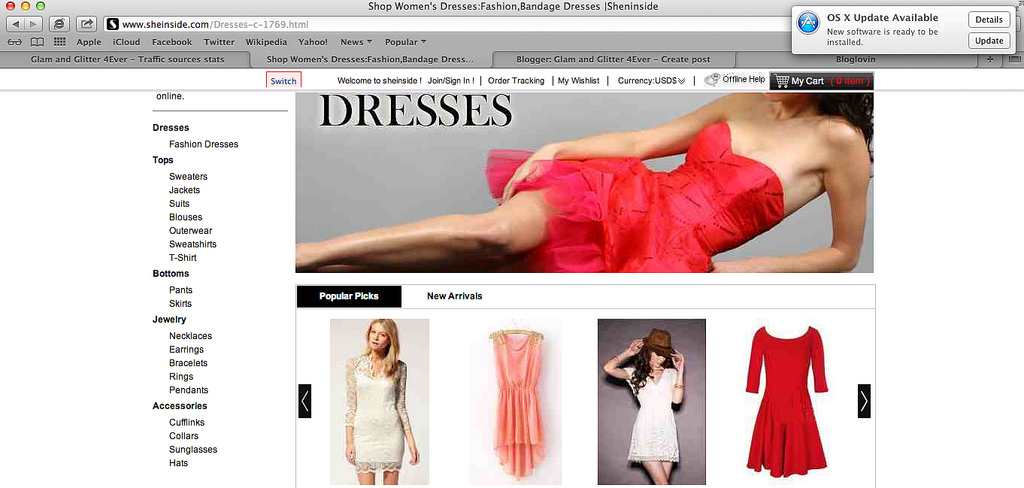Image resolution: width=1024 pixels, height=488 pixels.
Task: Add a new tab with plus button
Action: pos(990,59)
